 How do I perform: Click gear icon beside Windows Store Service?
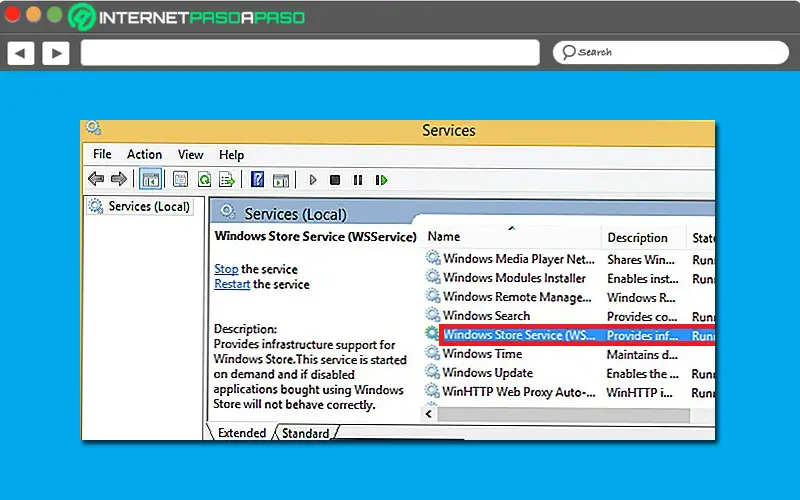[432, 334]
